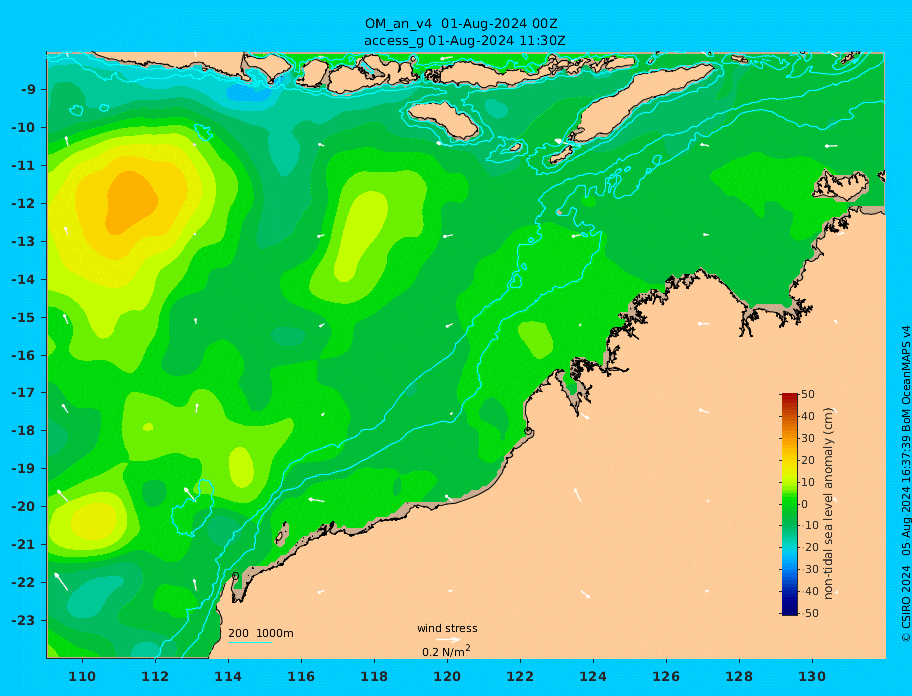Click longitude axis label '116'
912x696 pixels.
301,676
